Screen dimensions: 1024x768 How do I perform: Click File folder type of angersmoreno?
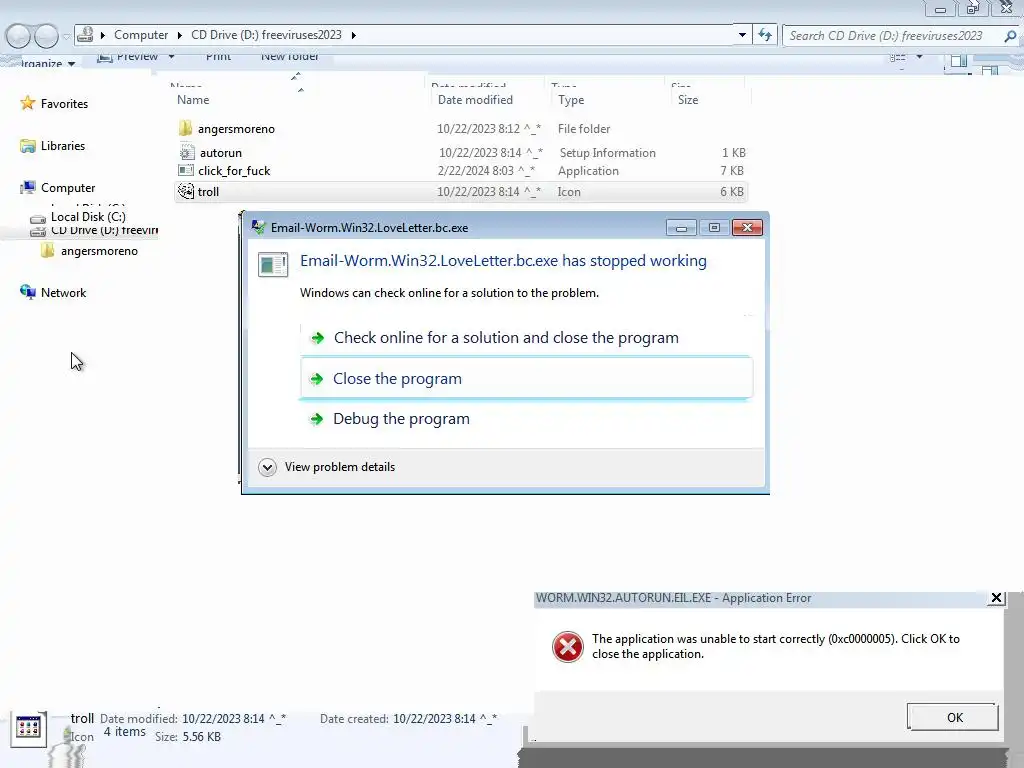pos(584,129)
